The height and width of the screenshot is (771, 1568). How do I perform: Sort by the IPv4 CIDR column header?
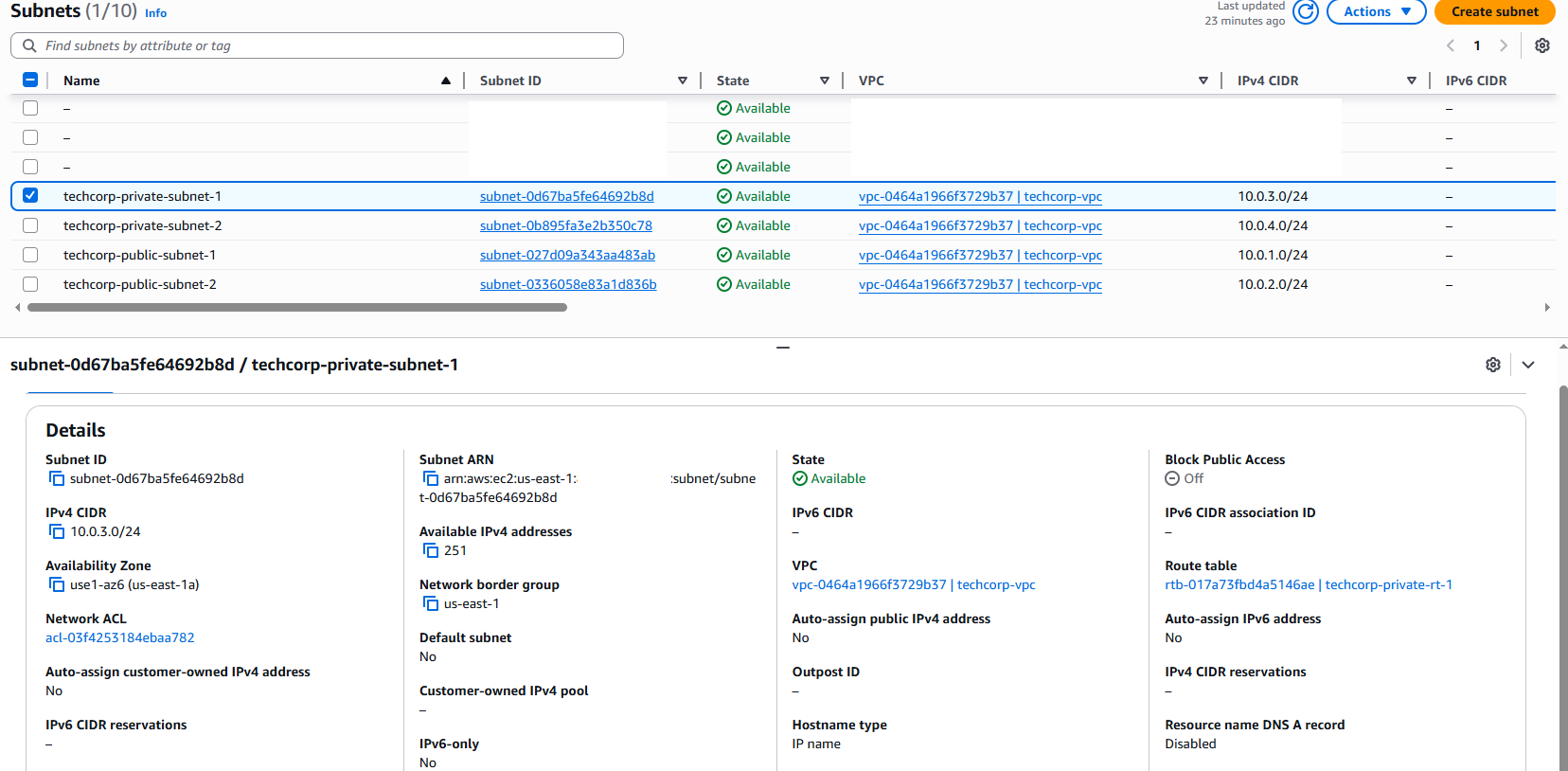tap(1268, 81)
